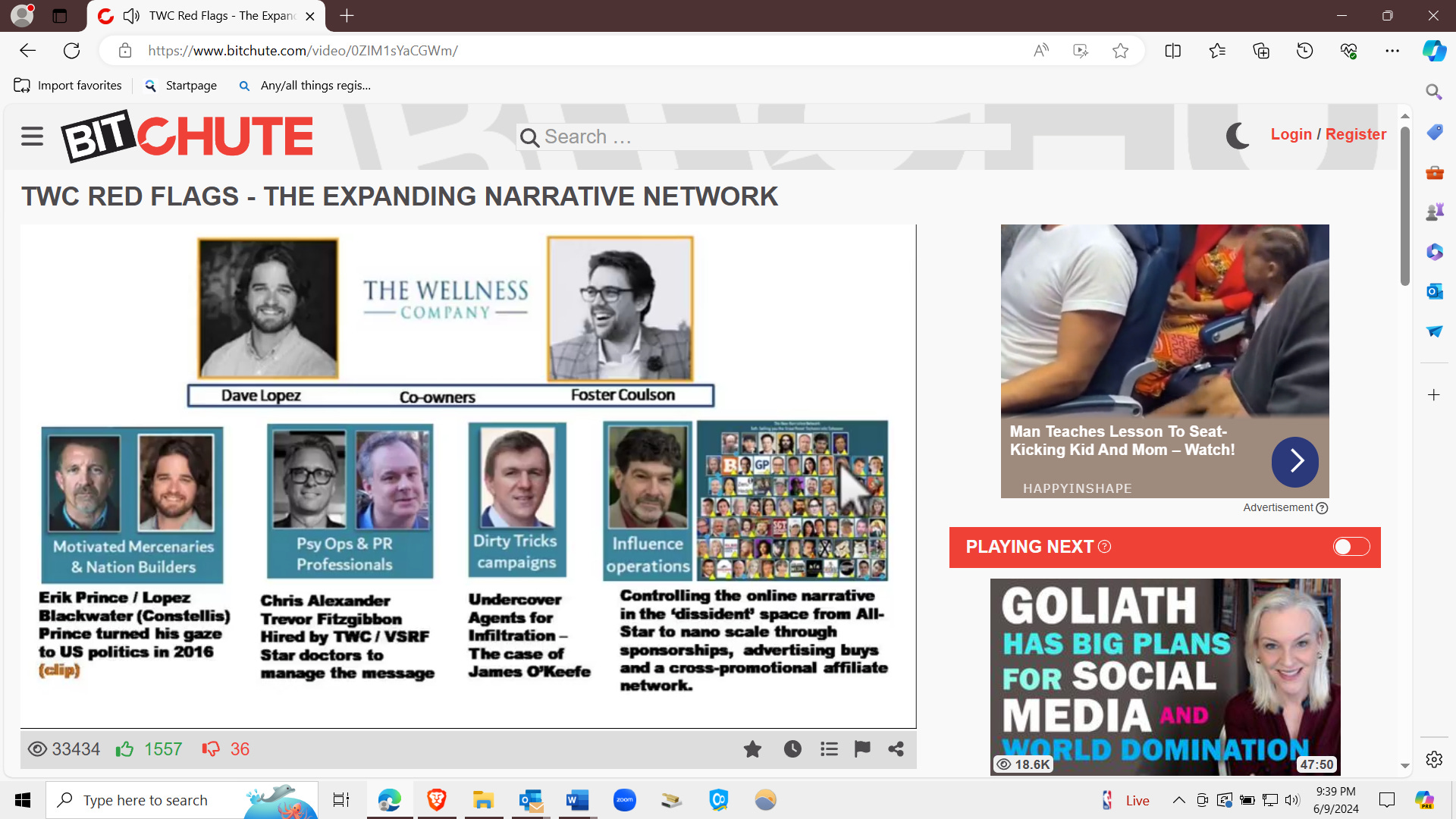Toggle the Playing Next autoplay switch
This screenshot has height=819, width=1456.
click(1351, 547)
